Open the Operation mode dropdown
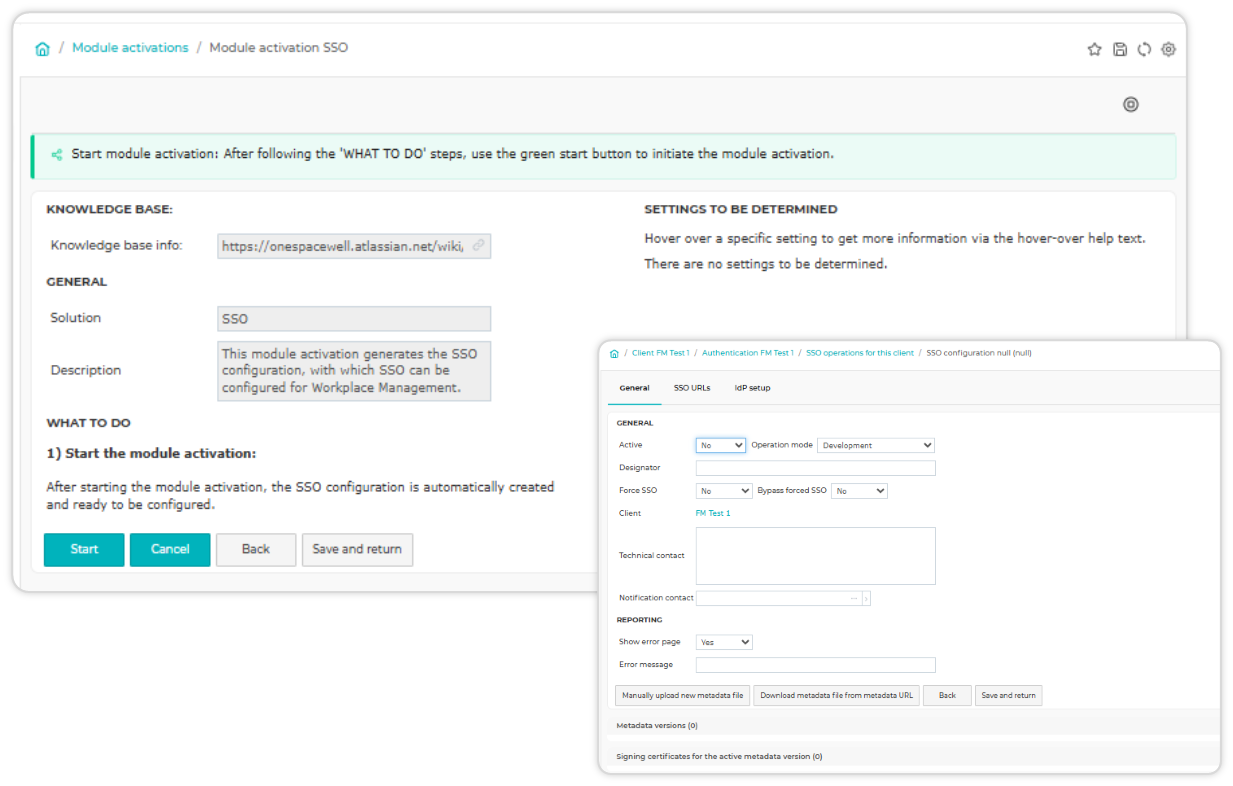1233x786 pixels. click(x=876, y=445)
